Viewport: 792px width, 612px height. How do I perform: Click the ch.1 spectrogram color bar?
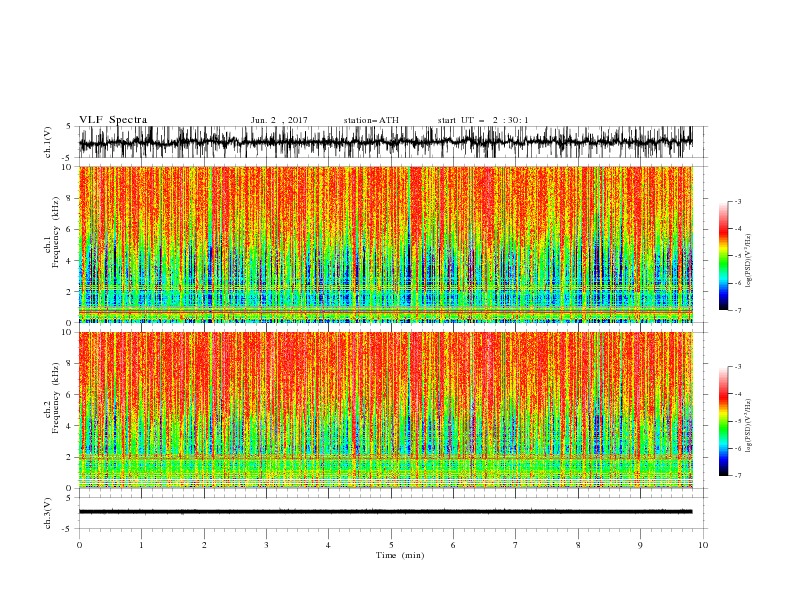coord(723,256)
